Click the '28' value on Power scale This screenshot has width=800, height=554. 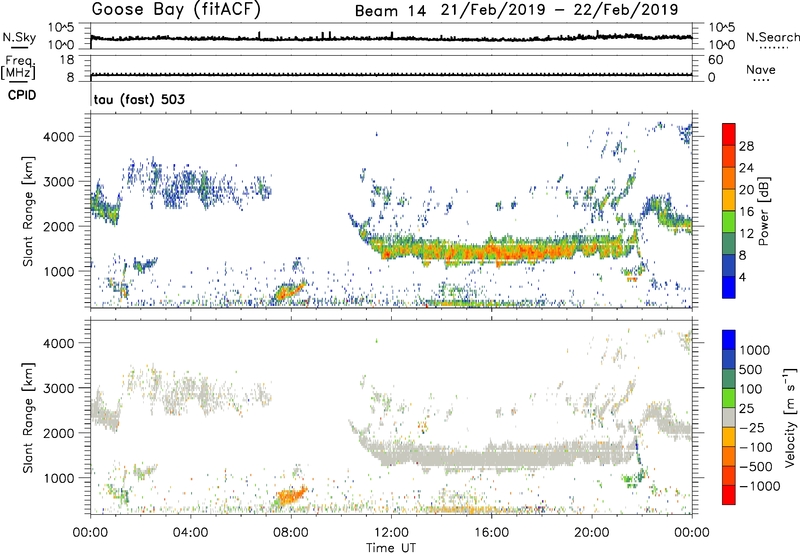pyautogui.click(x=746, y=146)
